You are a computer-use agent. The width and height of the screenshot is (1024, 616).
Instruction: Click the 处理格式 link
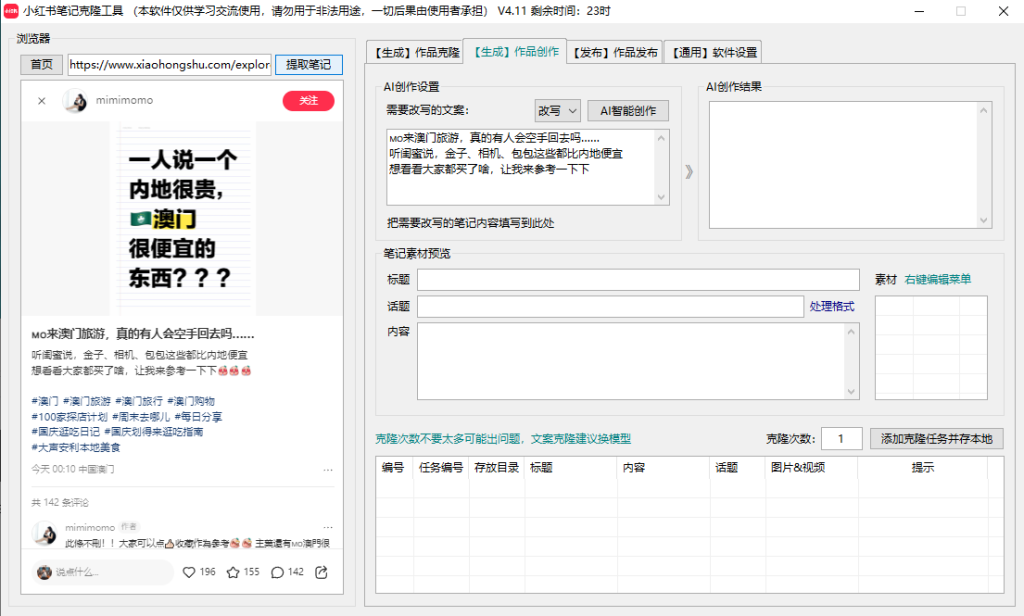(832, 306)
